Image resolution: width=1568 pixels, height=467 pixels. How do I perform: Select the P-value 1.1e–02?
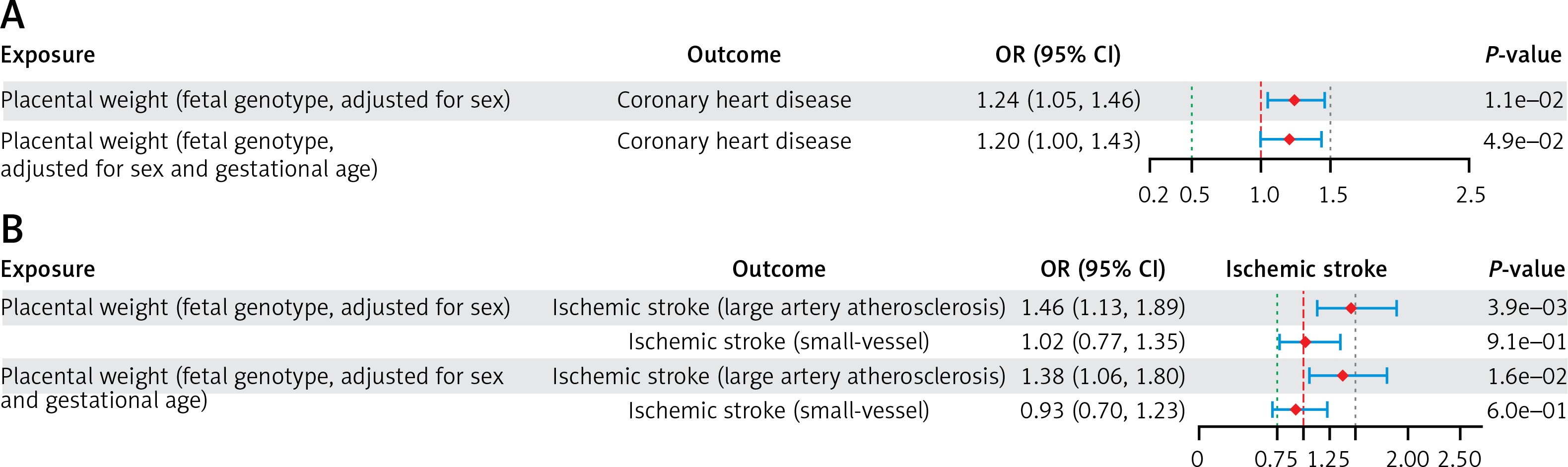[x=1523, y=100]
